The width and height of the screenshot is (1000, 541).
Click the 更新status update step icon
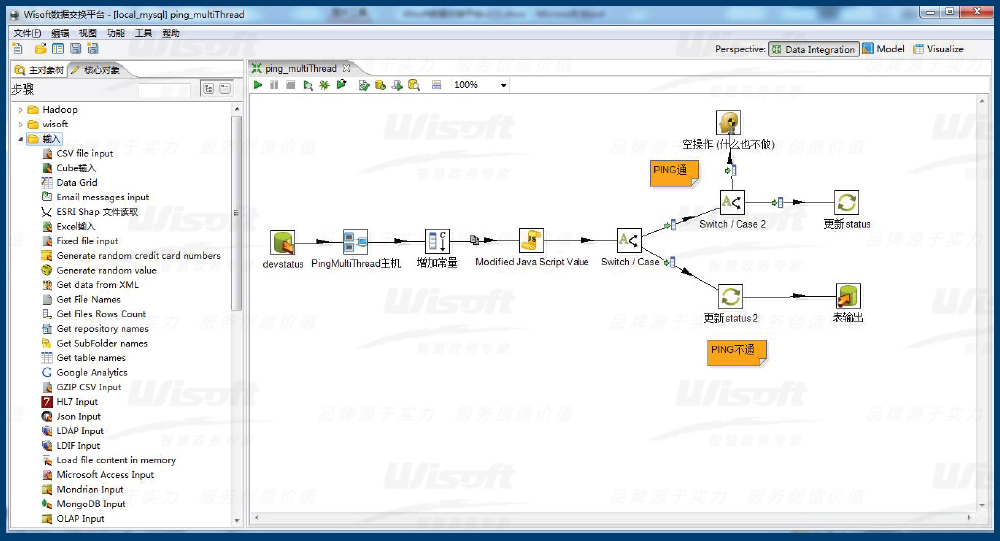tap(846, 203)
